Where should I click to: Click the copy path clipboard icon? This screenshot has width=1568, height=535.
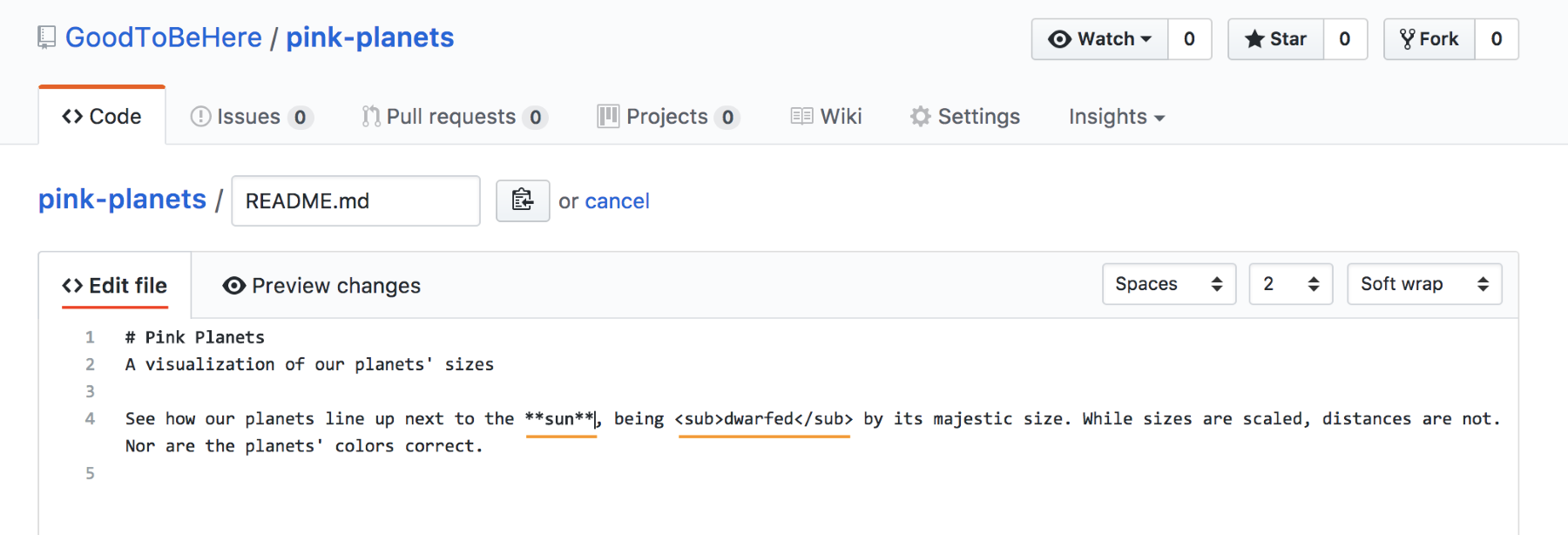tap(523, 200)
